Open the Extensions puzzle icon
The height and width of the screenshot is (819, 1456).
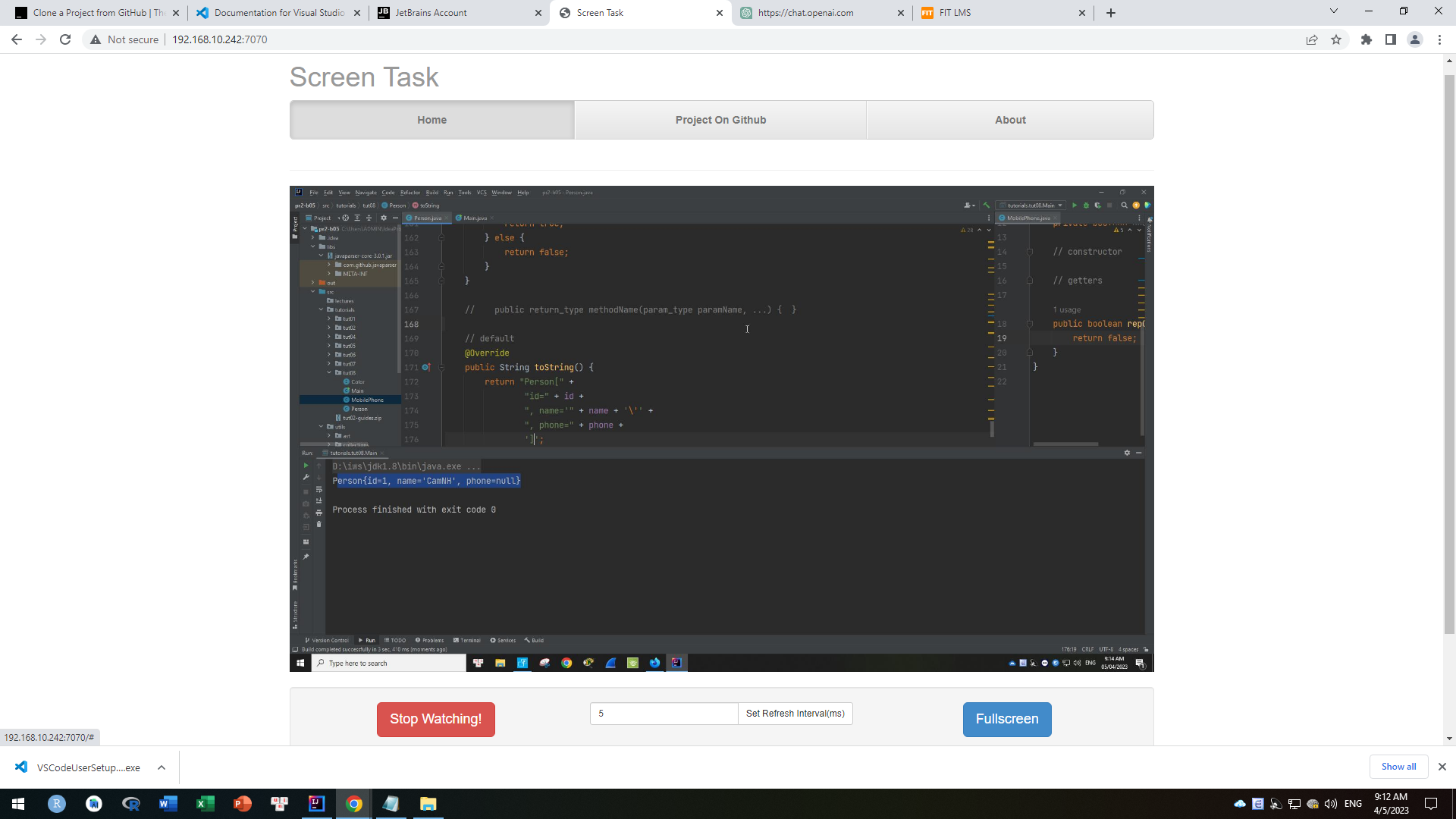pos(1367,39)
